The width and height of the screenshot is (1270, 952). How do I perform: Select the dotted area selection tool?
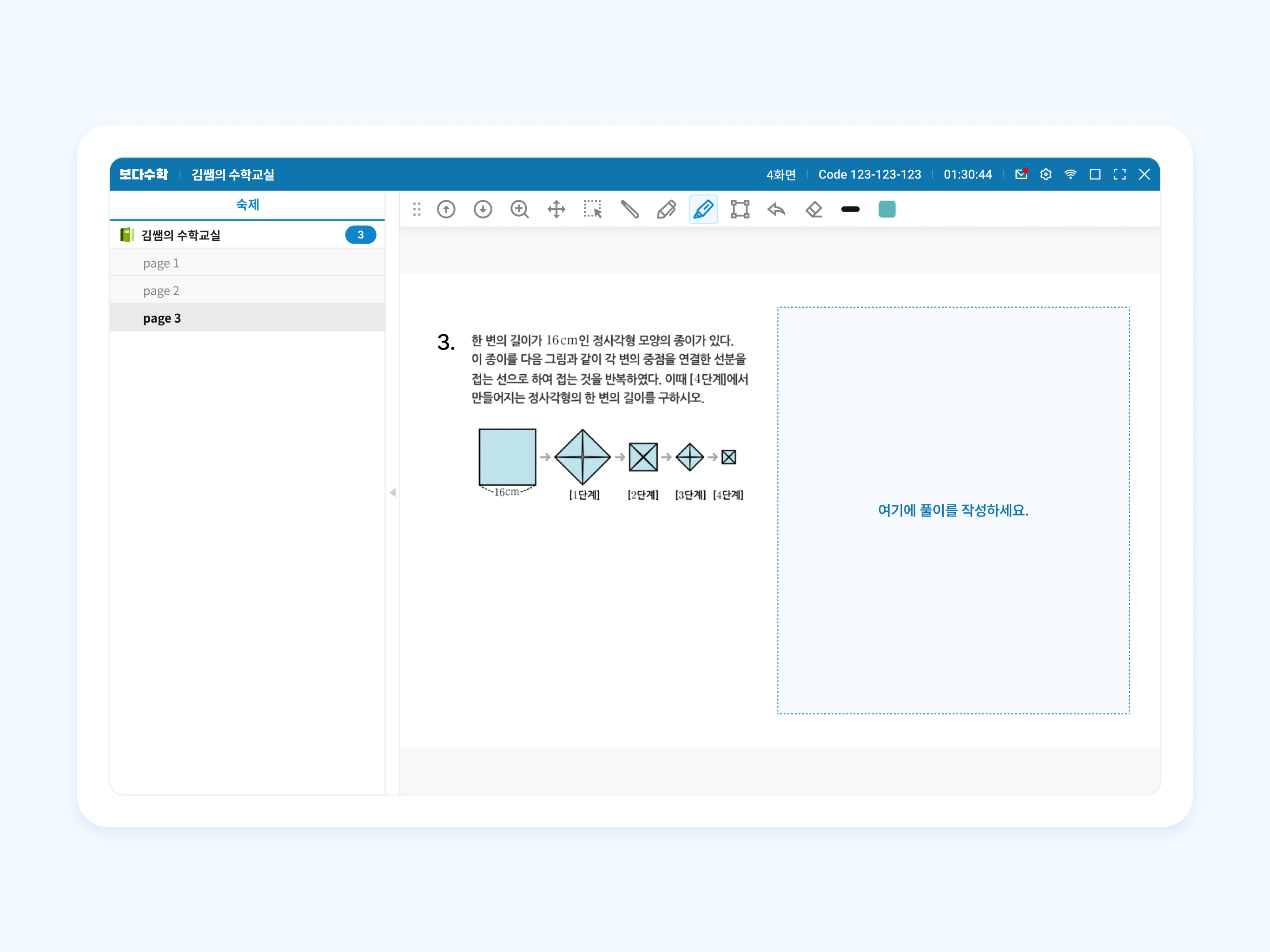pyautogui.click(x=593, y=210)
